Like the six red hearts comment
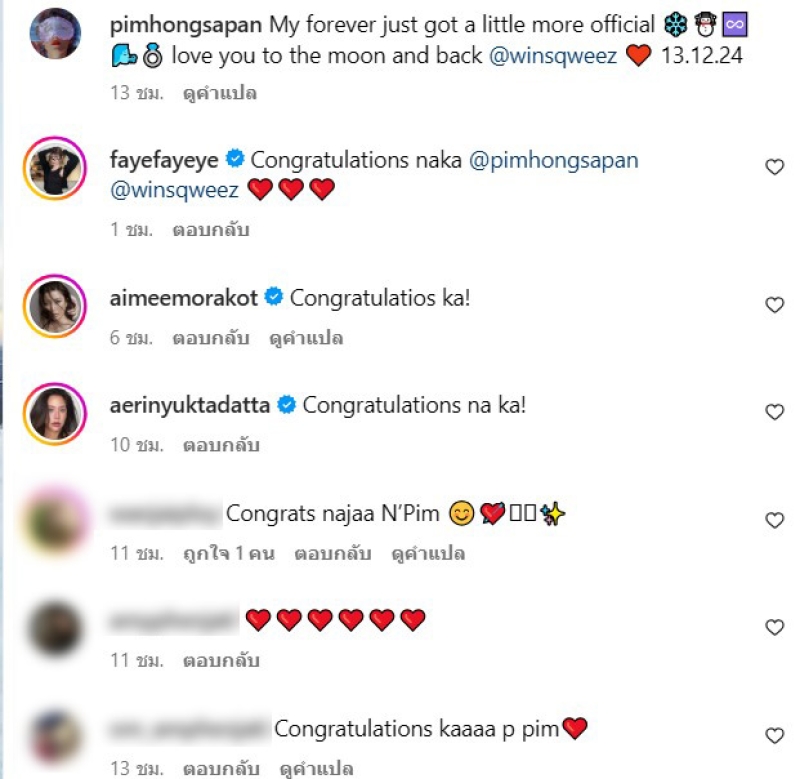This screenshot has width=800, height=779. 774,627
